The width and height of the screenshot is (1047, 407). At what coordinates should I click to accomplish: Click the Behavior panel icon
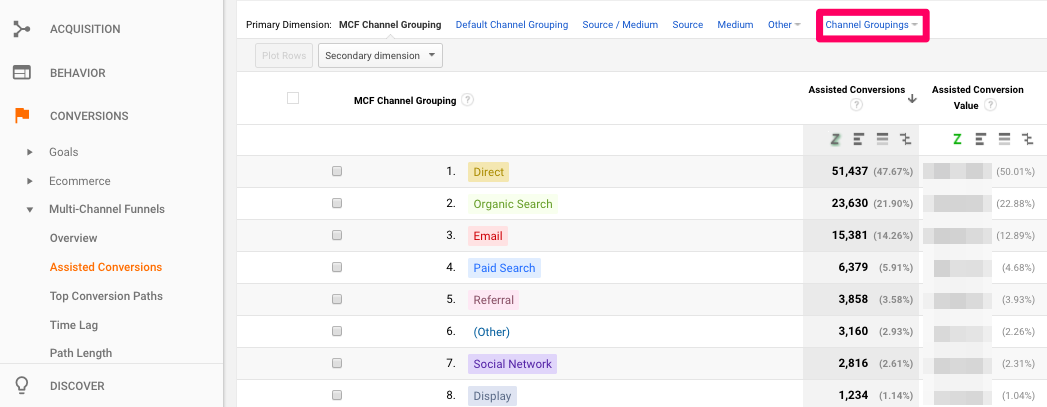coord(22,73)
